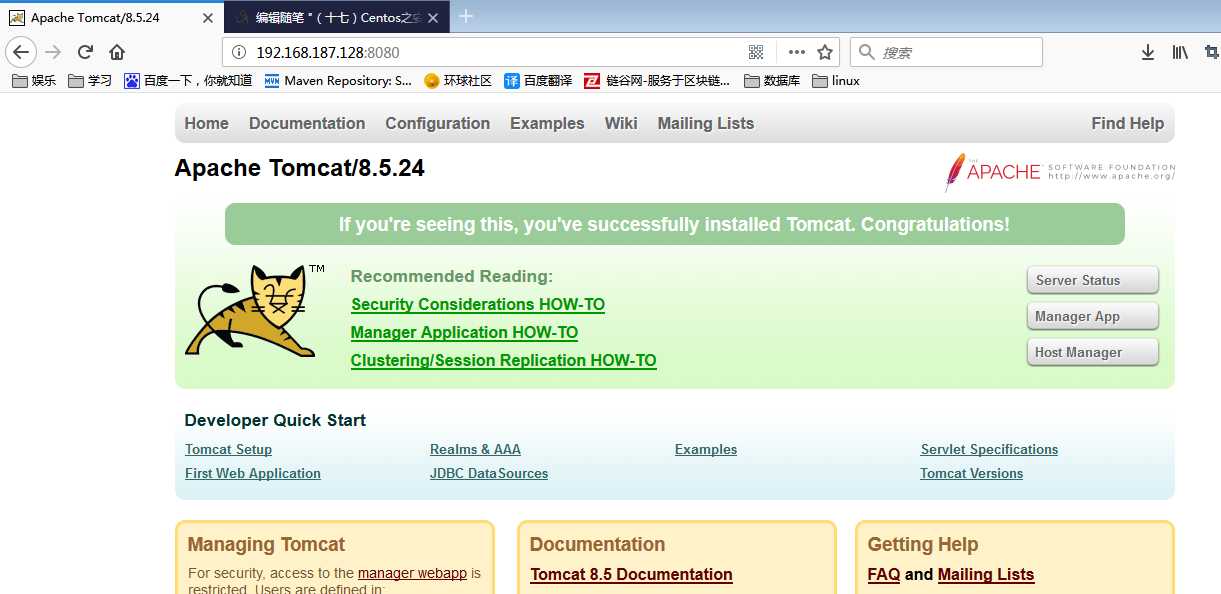Switch to the 编辑随笔 Centos tab
Screen dimensions: 1221x594
tap(338, 17)
